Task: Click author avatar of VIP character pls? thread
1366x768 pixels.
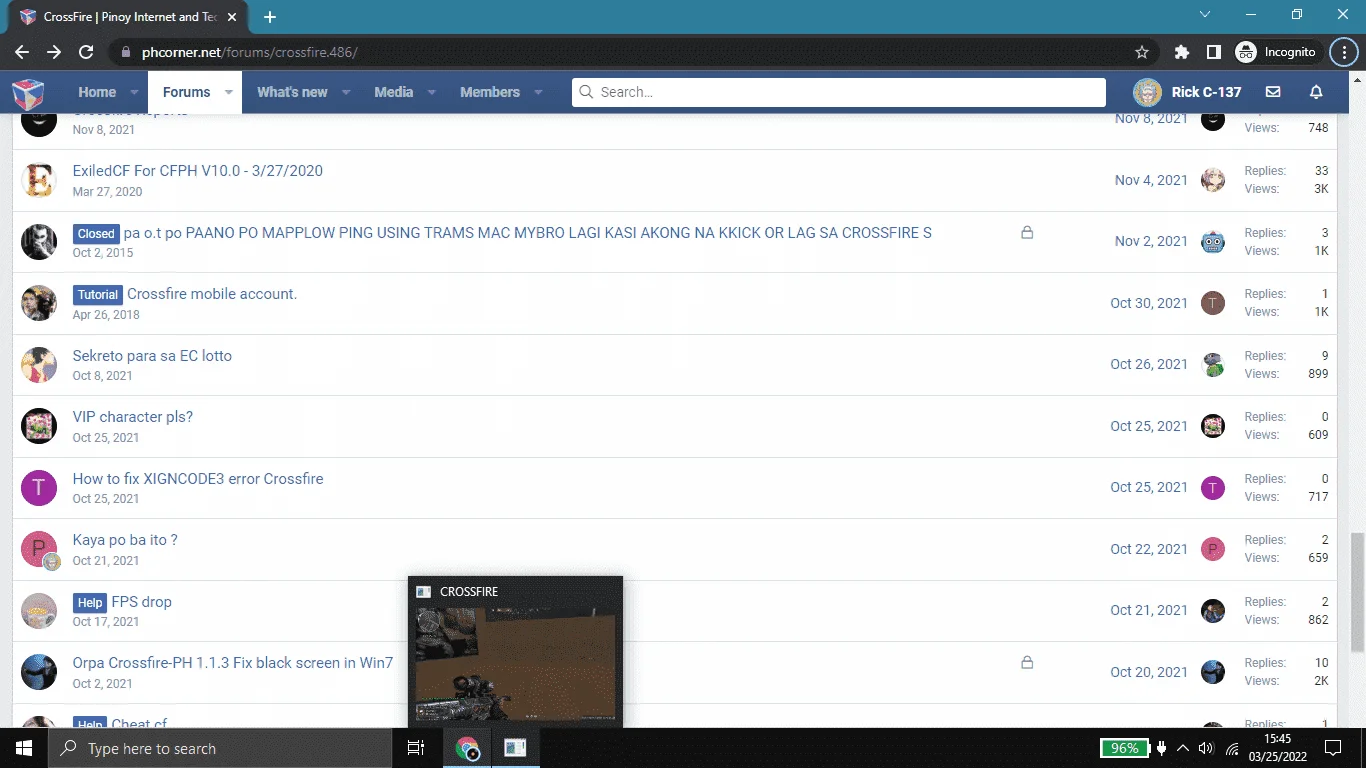Action: [x=39, y=426]
